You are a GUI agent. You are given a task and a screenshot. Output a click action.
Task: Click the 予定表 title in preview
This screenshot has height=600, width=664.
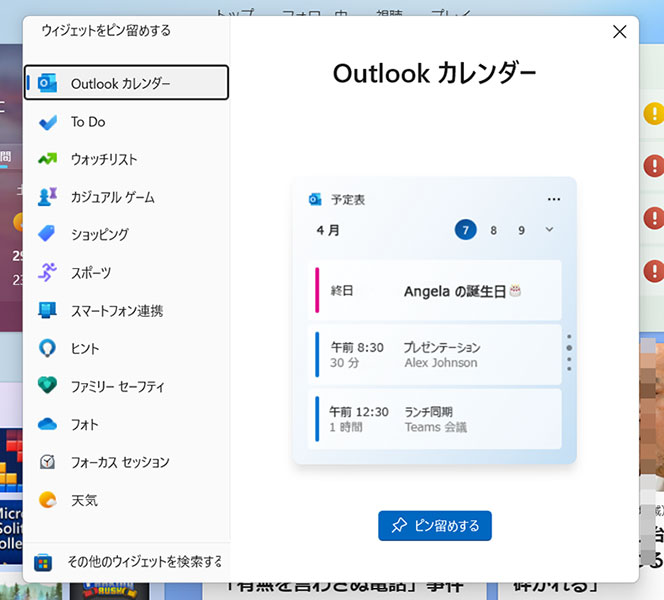point(348,199)
